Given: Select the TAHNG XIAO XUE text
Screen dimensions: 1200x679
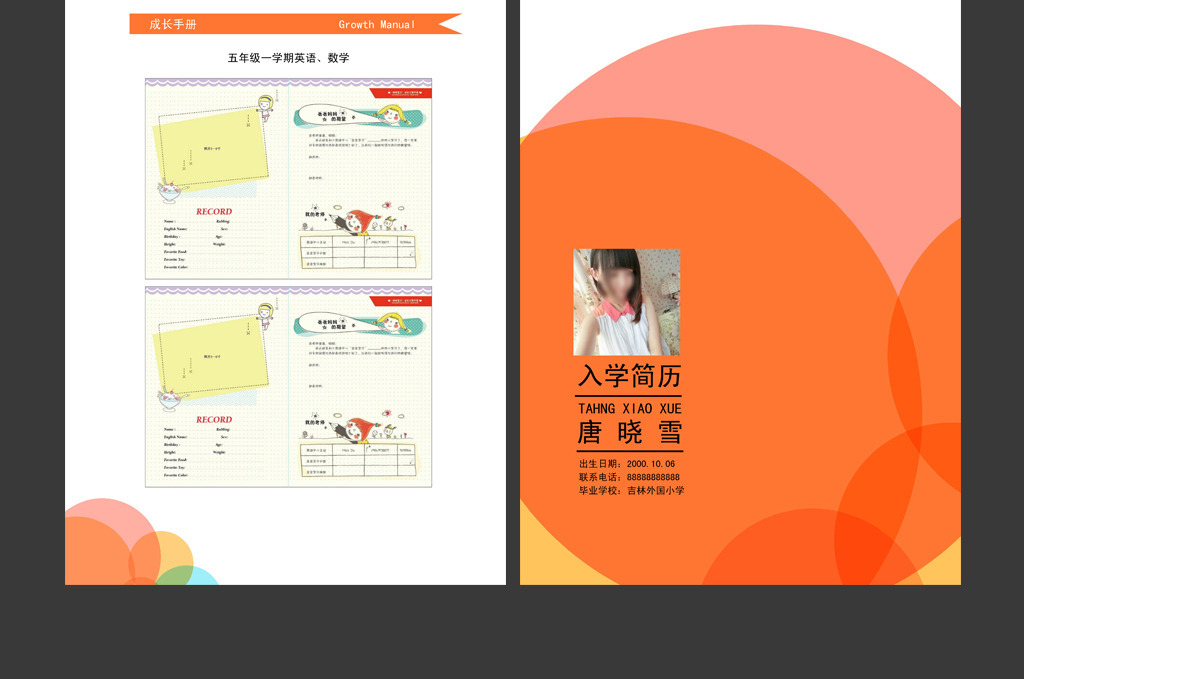Looking at the screenshot, I should point(629,408).
